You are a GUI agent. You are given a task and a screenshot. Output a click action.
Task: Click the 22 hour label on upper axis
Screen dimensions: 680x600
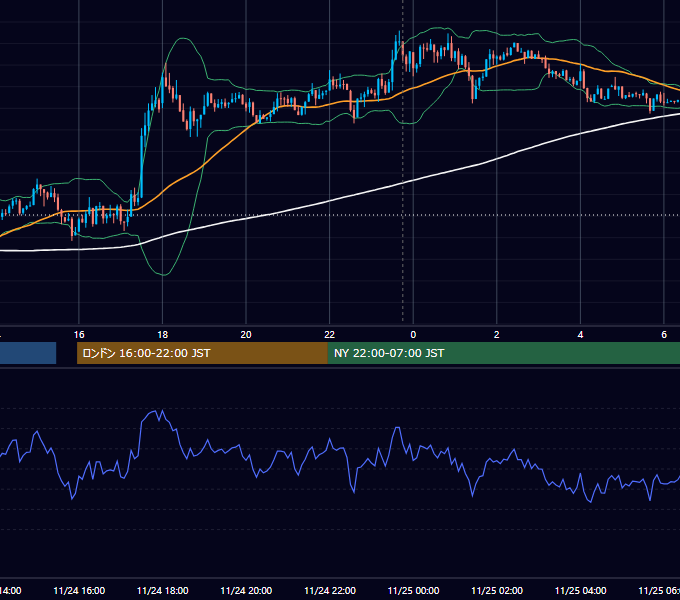(x=330, y=335)
